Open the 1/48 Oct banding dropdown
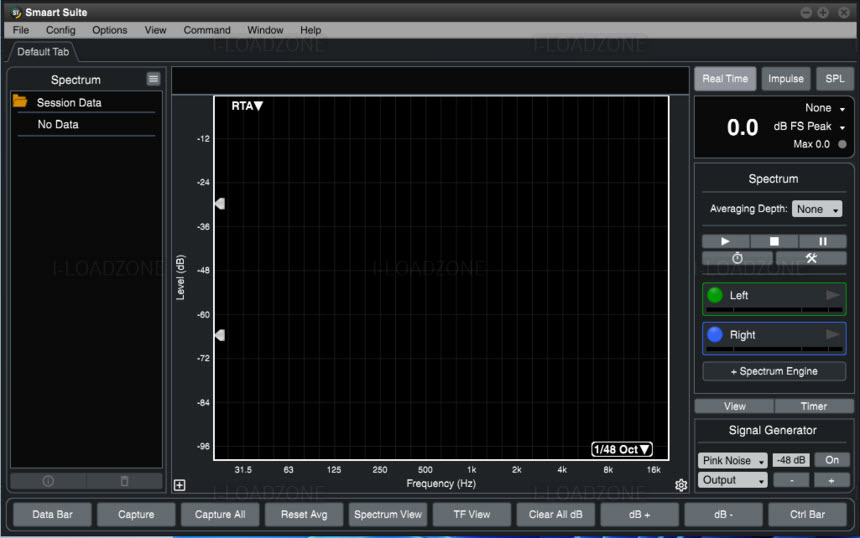Image resolution: width=860 pixels, height=538 pixels. (621, 449)
